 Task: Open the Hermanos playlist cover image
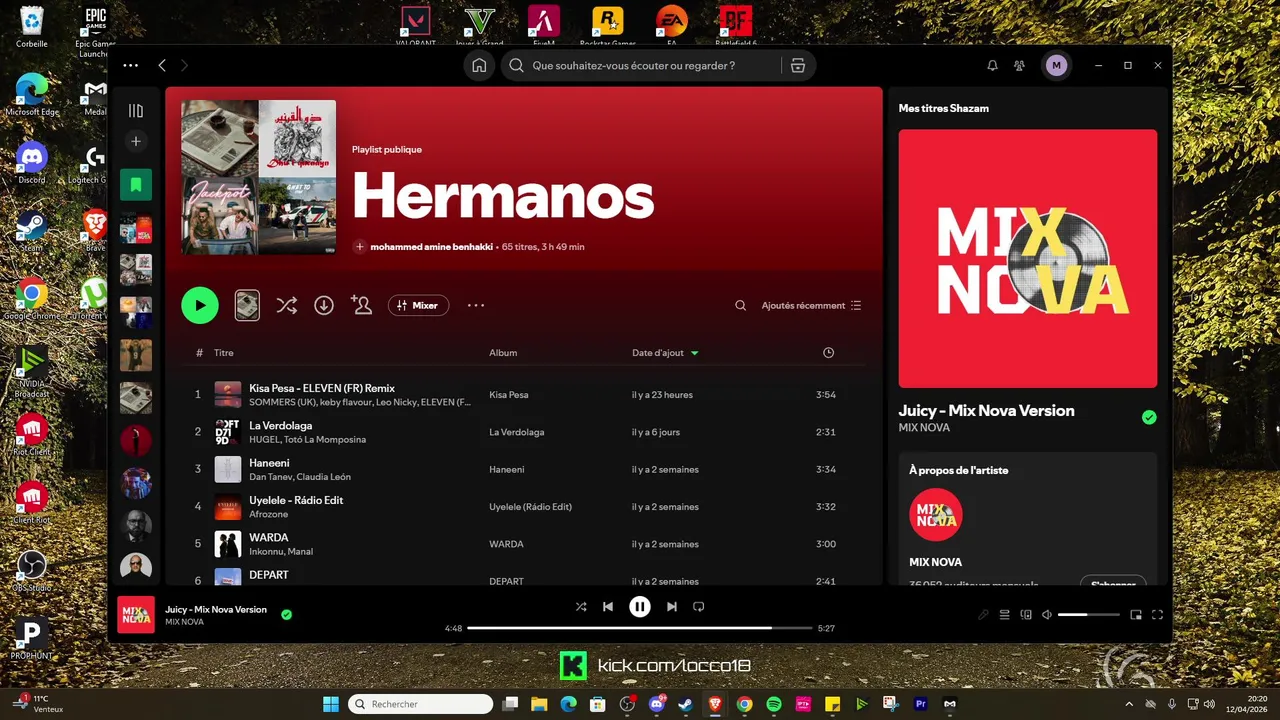click(258, 177)
